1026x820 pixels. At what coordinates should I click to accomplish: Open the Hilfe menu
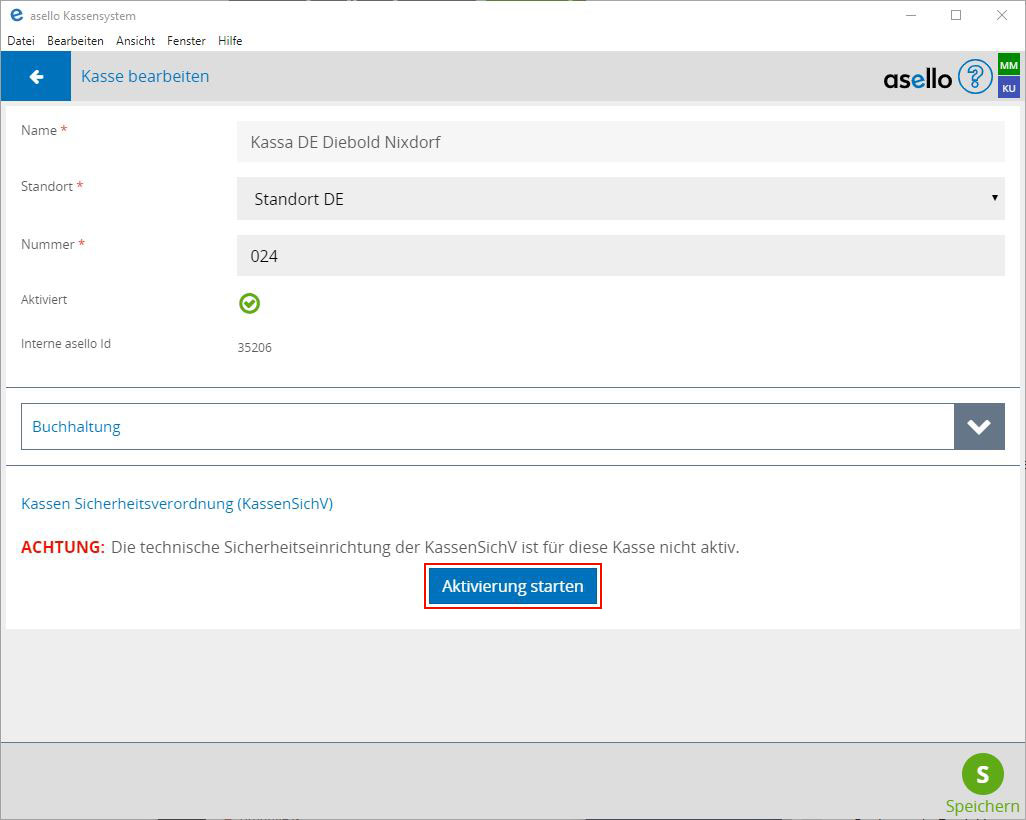[x=230, y=41]
